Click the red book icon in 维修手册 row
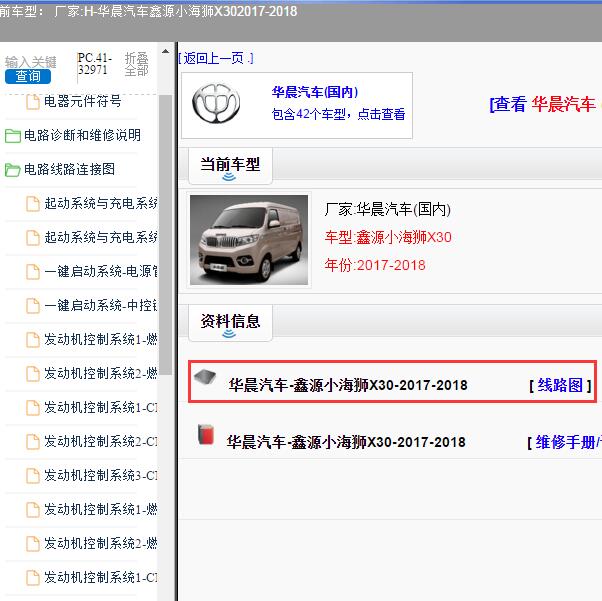 (x=206, y=435)
